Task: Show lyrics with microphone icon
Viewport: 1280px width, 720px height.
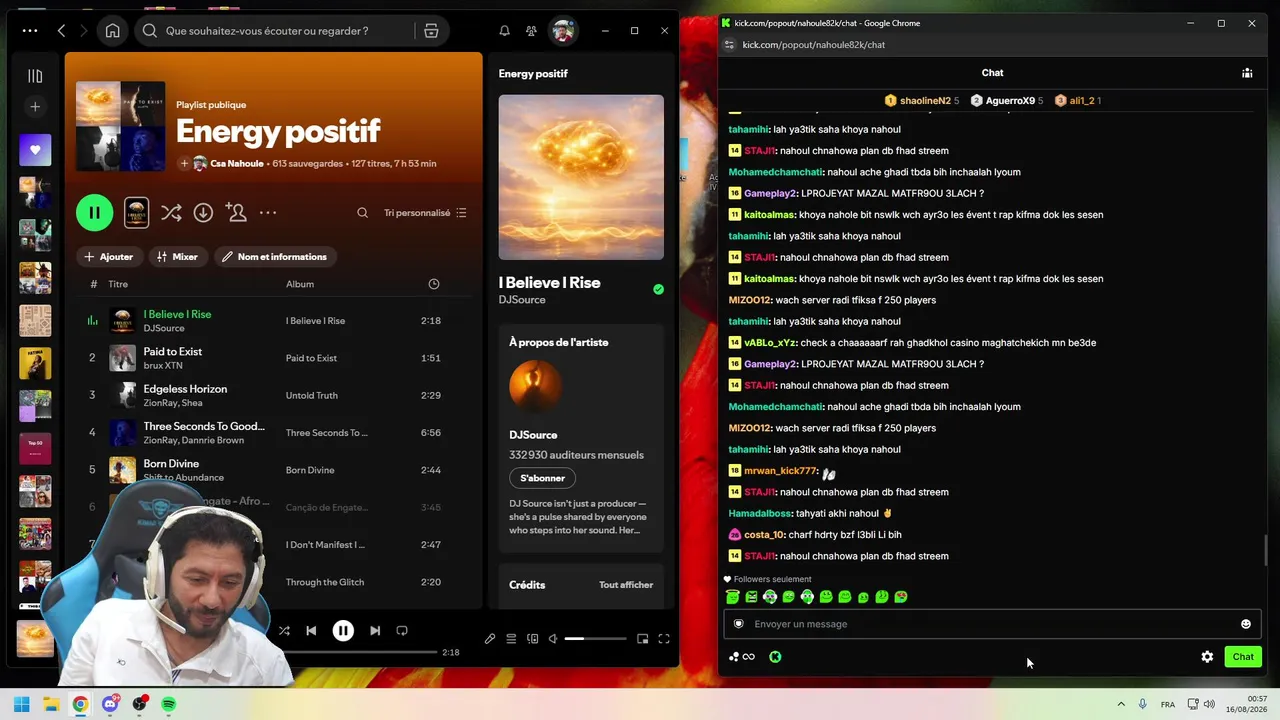Action: coord(490,639)
